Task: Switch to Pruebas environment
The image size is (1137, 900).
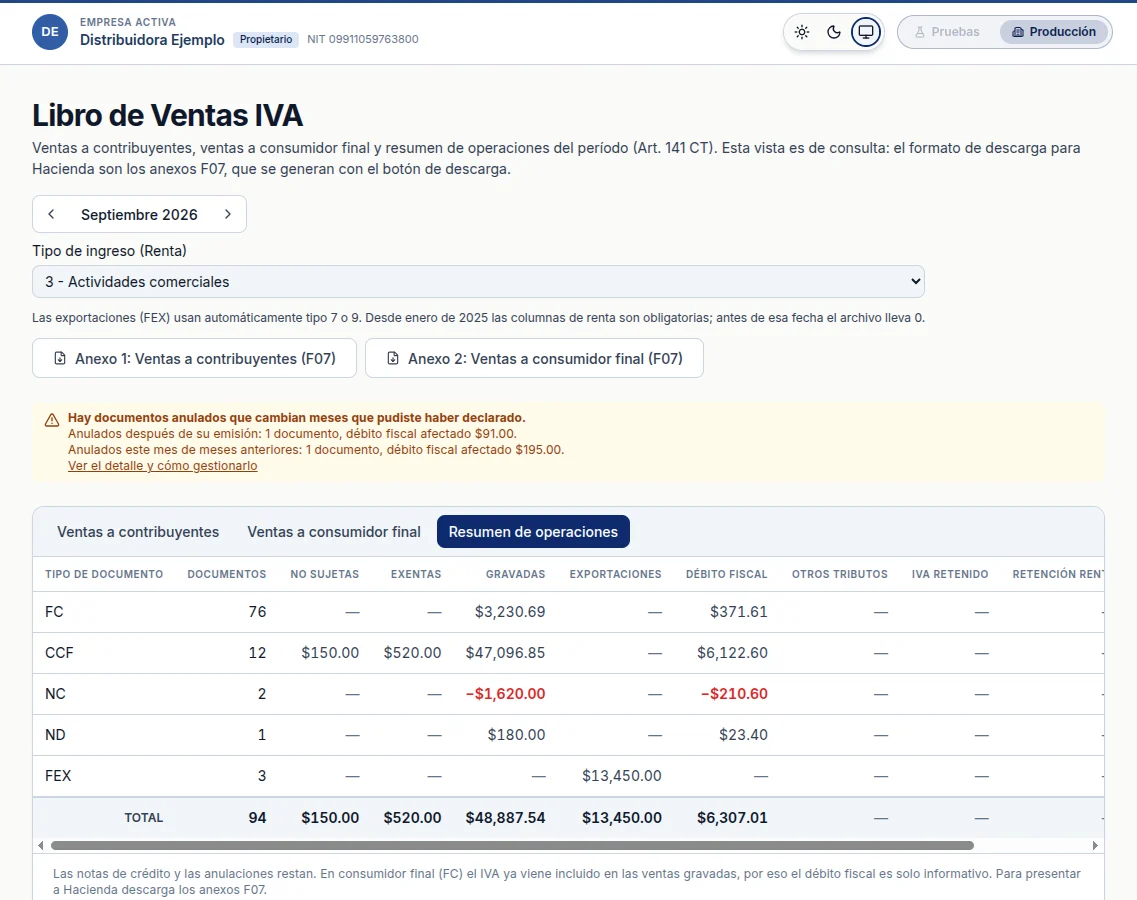Action: coord(947,32)
